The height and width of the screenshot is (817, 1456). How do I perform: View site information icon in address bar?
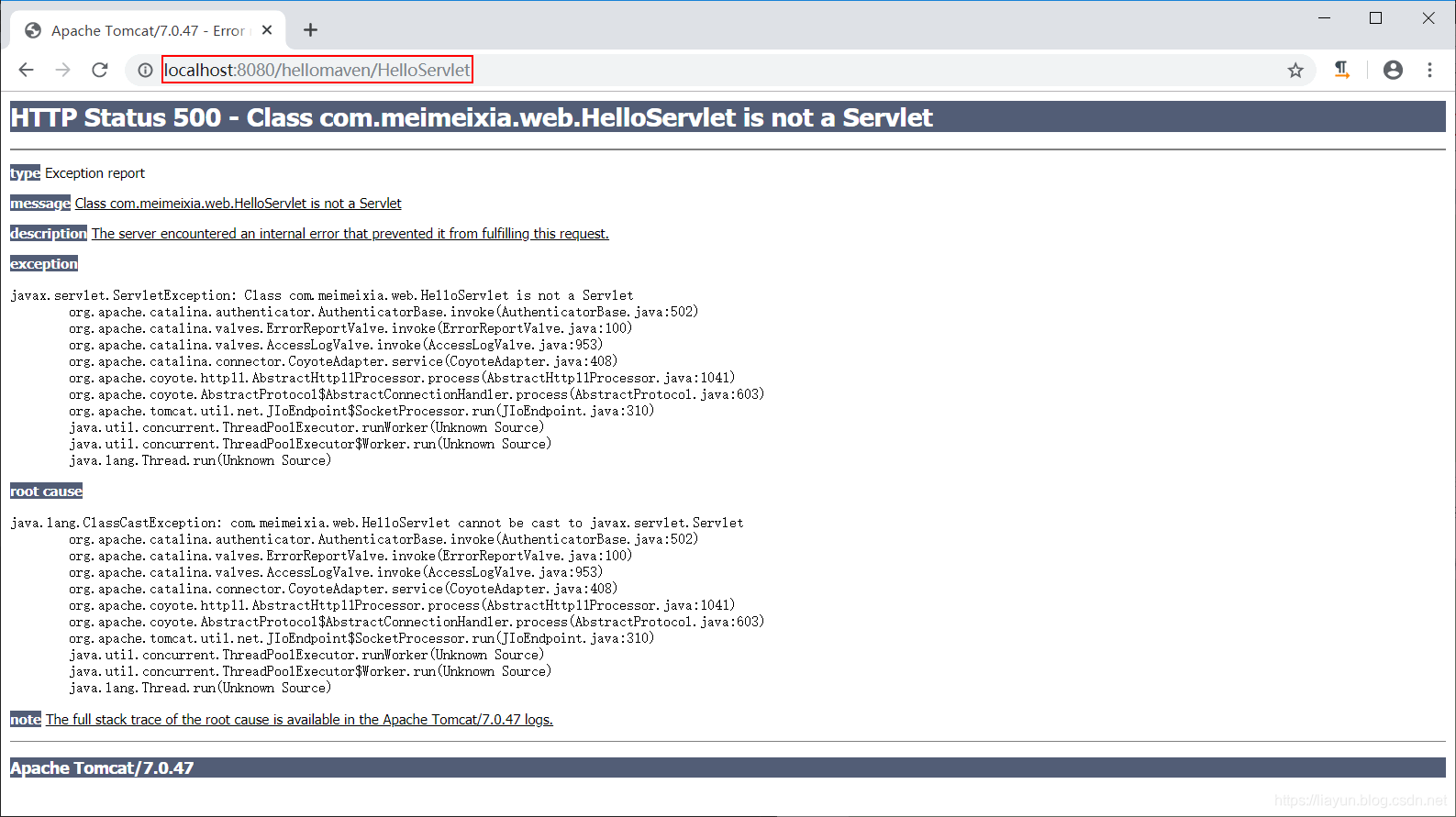tap(145, 70)
